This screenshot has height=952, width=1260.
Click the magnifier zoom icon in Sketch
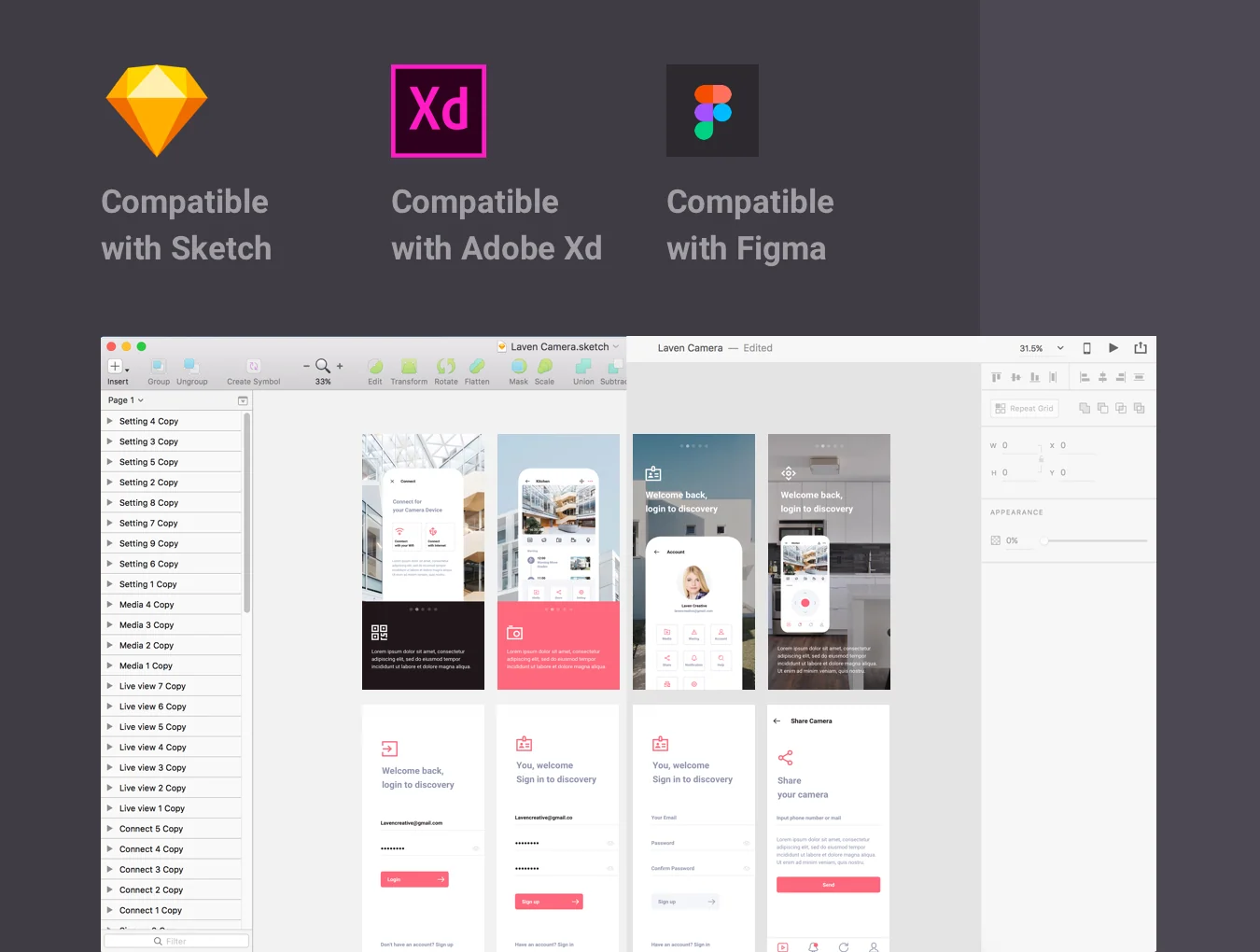coord(323,366)
